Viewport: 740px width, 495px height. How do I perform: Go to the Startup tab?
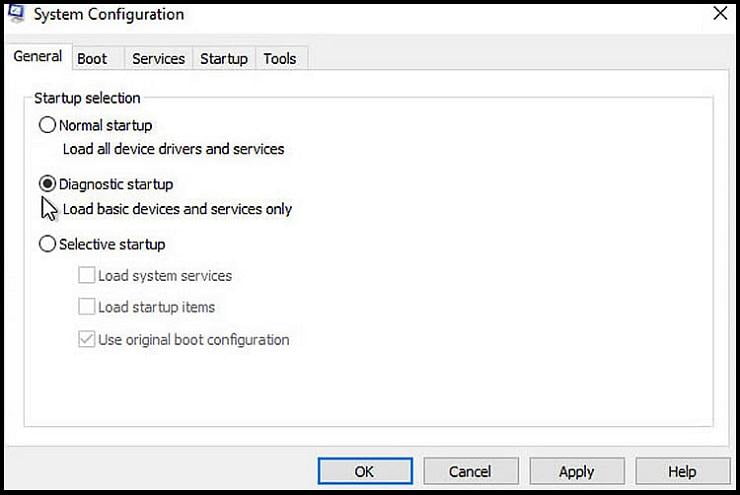(224, 59)
